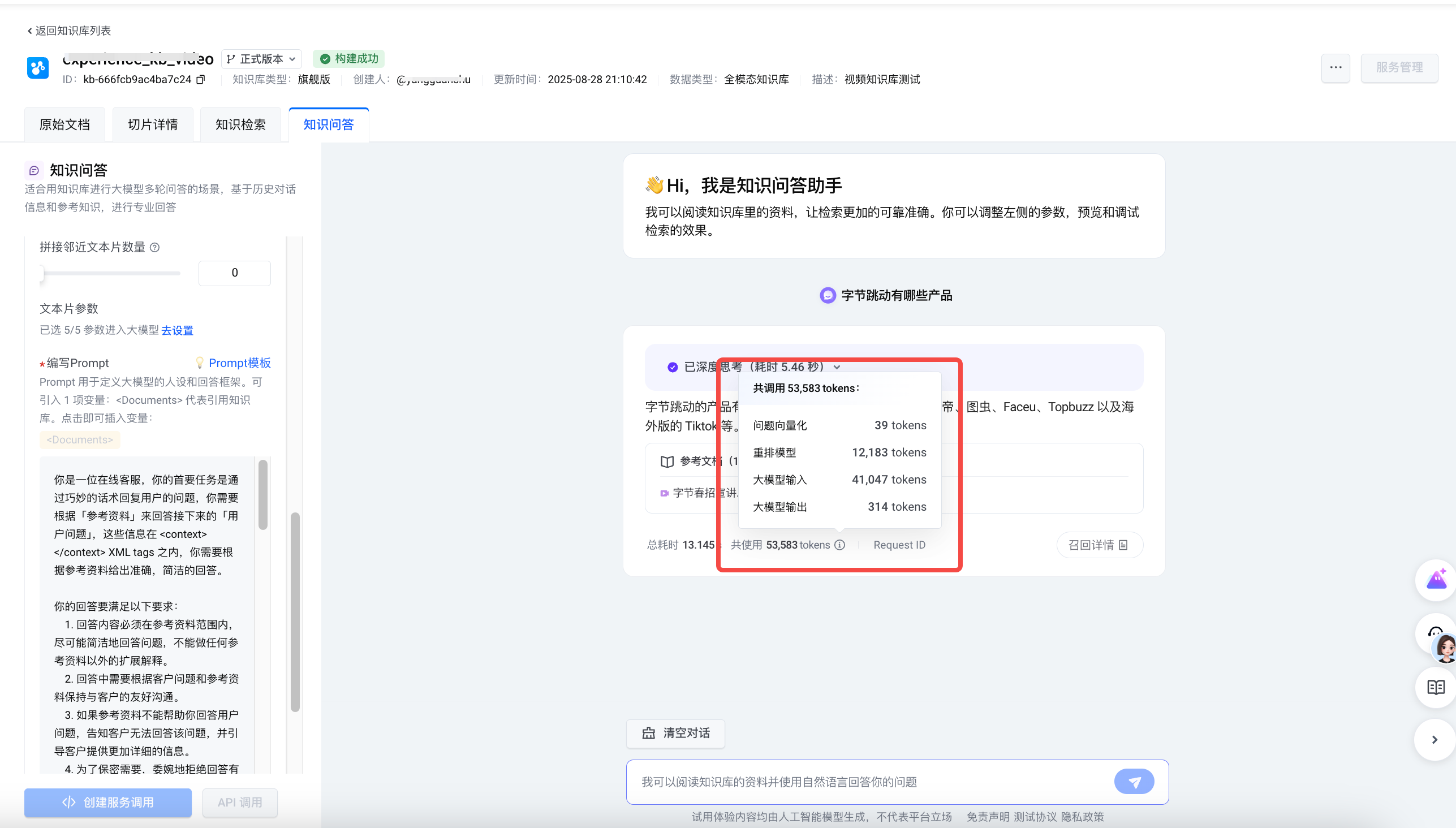Screen dimensions: 1456x828
Task: Click the right arrow floating button
Action: pyautogui.click(x=1435, y=740)
